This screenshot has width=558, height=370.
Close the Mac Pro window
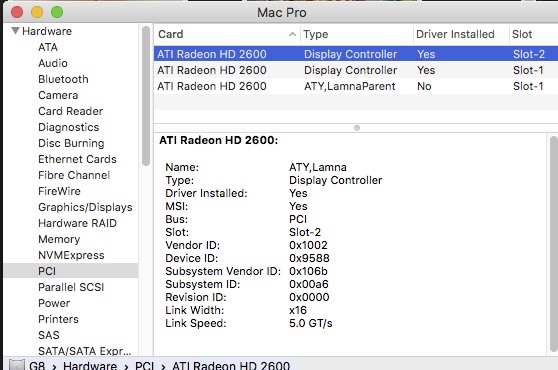pyautogui.click(x=17, y=12)
